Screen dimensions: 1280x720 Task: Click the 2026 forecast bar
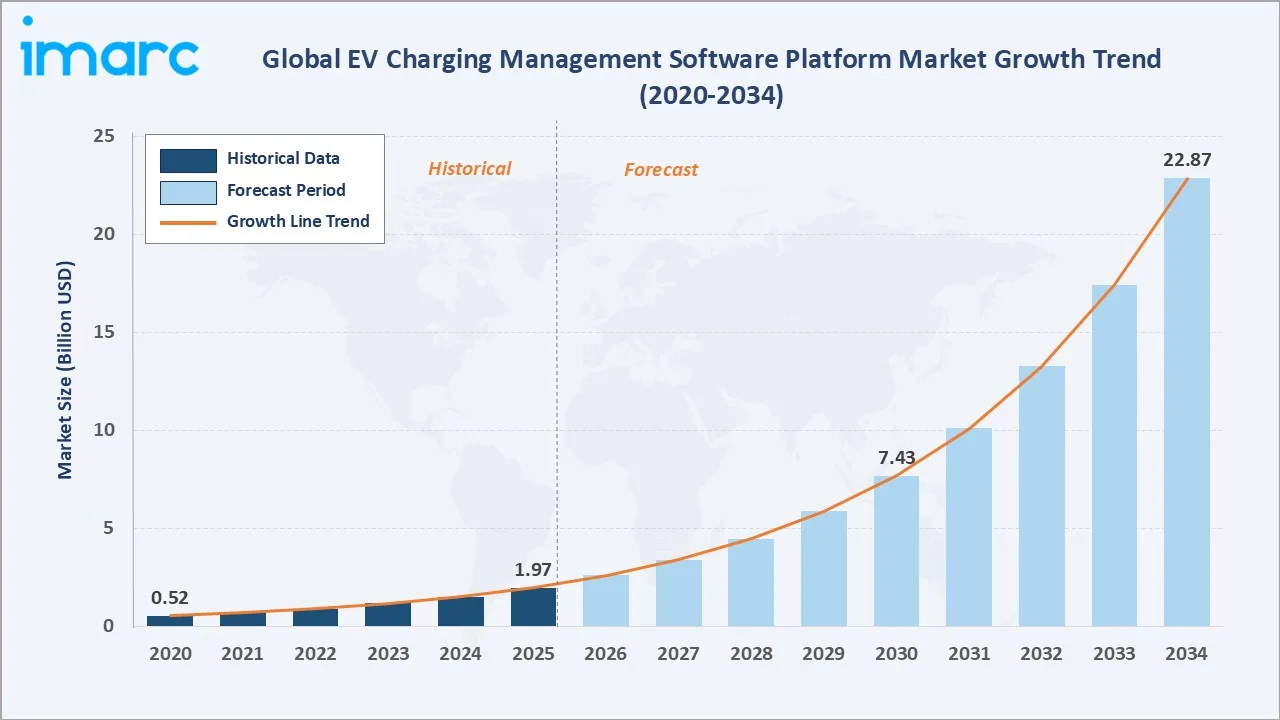click(x=606, y=600)
